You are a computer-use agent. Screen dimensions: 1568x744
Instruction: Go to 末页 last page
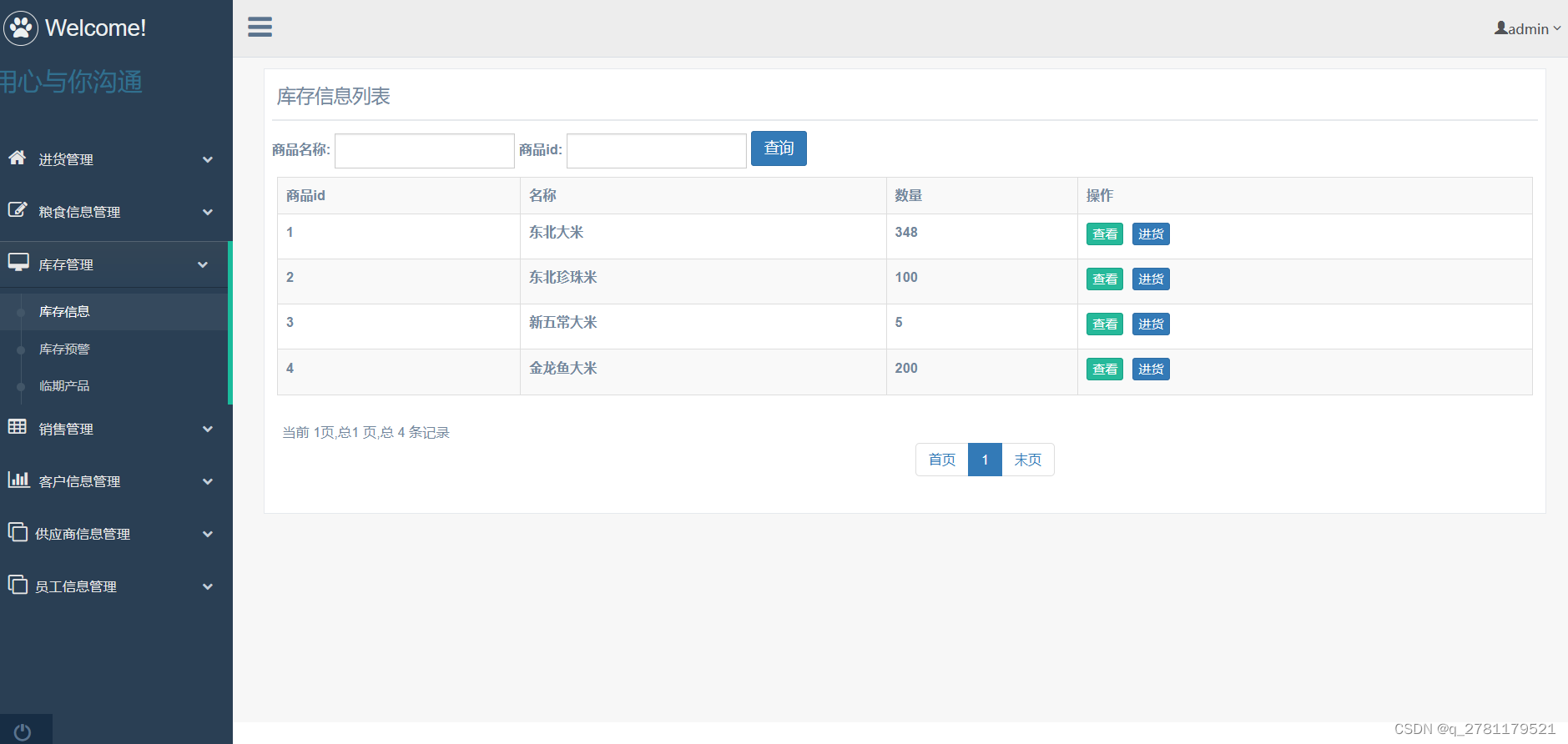tap(1028, 460)
